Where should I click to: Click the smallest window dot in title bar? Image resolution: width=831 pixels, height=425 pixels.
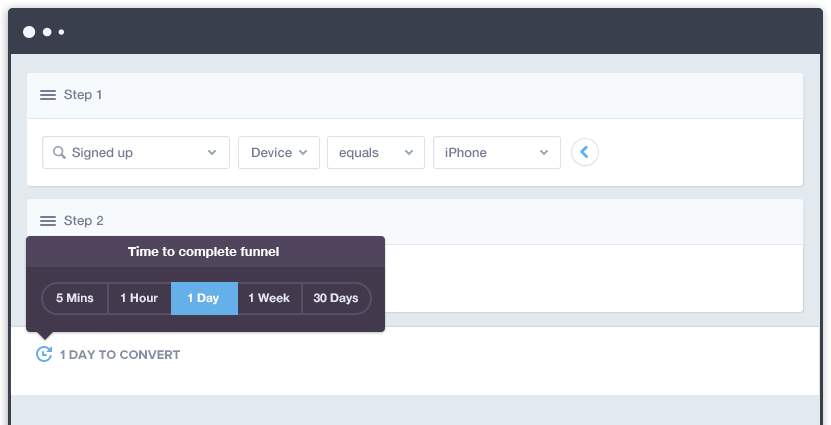pos(61,32)
